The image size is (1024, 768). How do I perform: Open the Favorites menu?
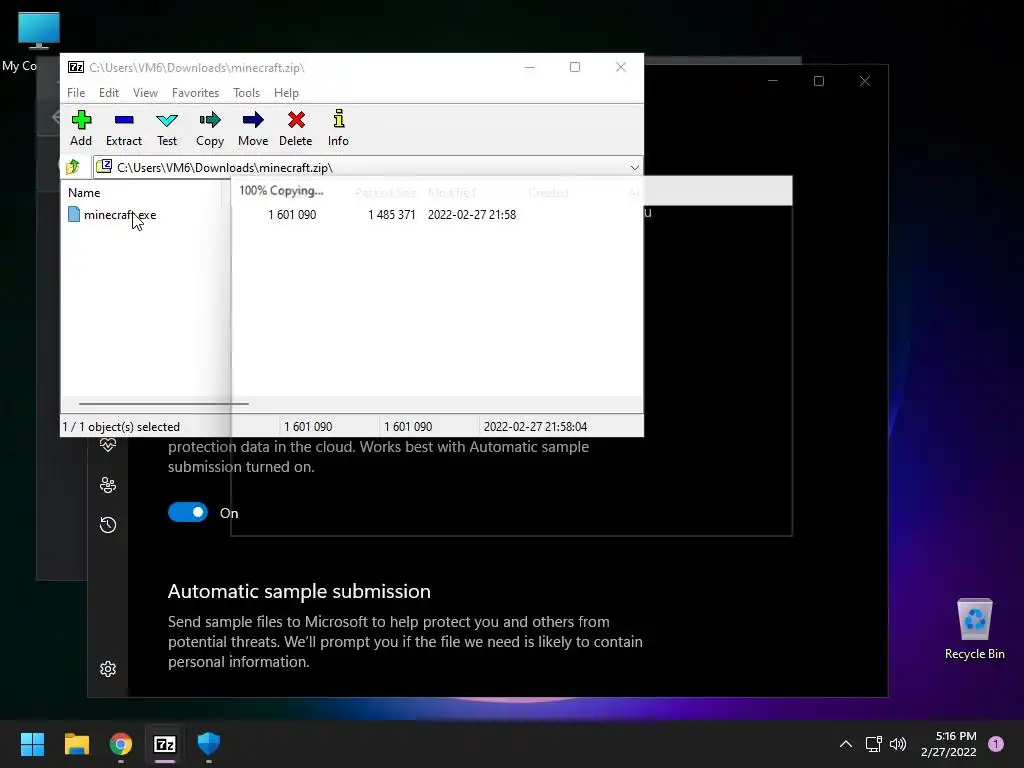(x=195, y=93)
